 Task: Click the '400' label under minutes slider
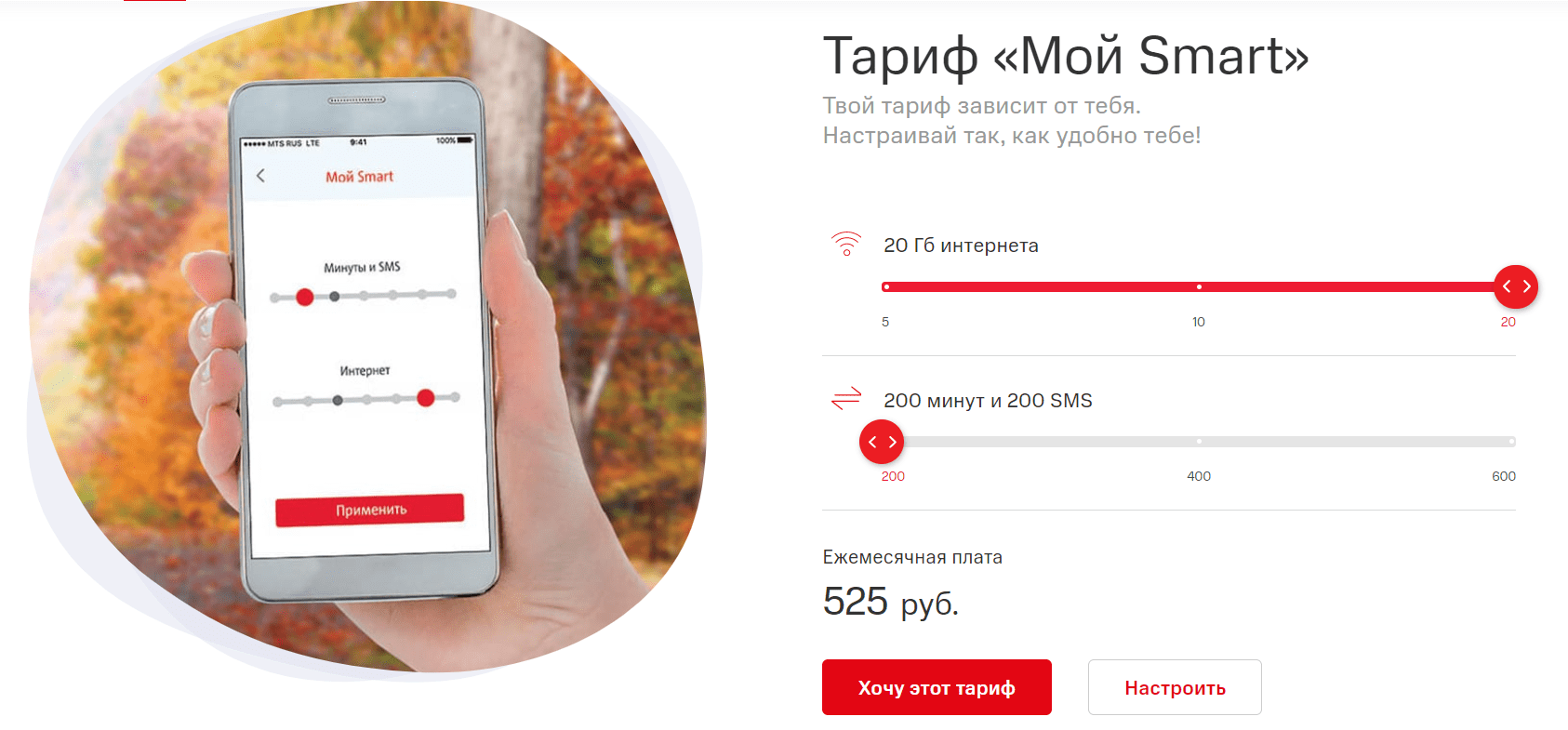[1199, 476]
